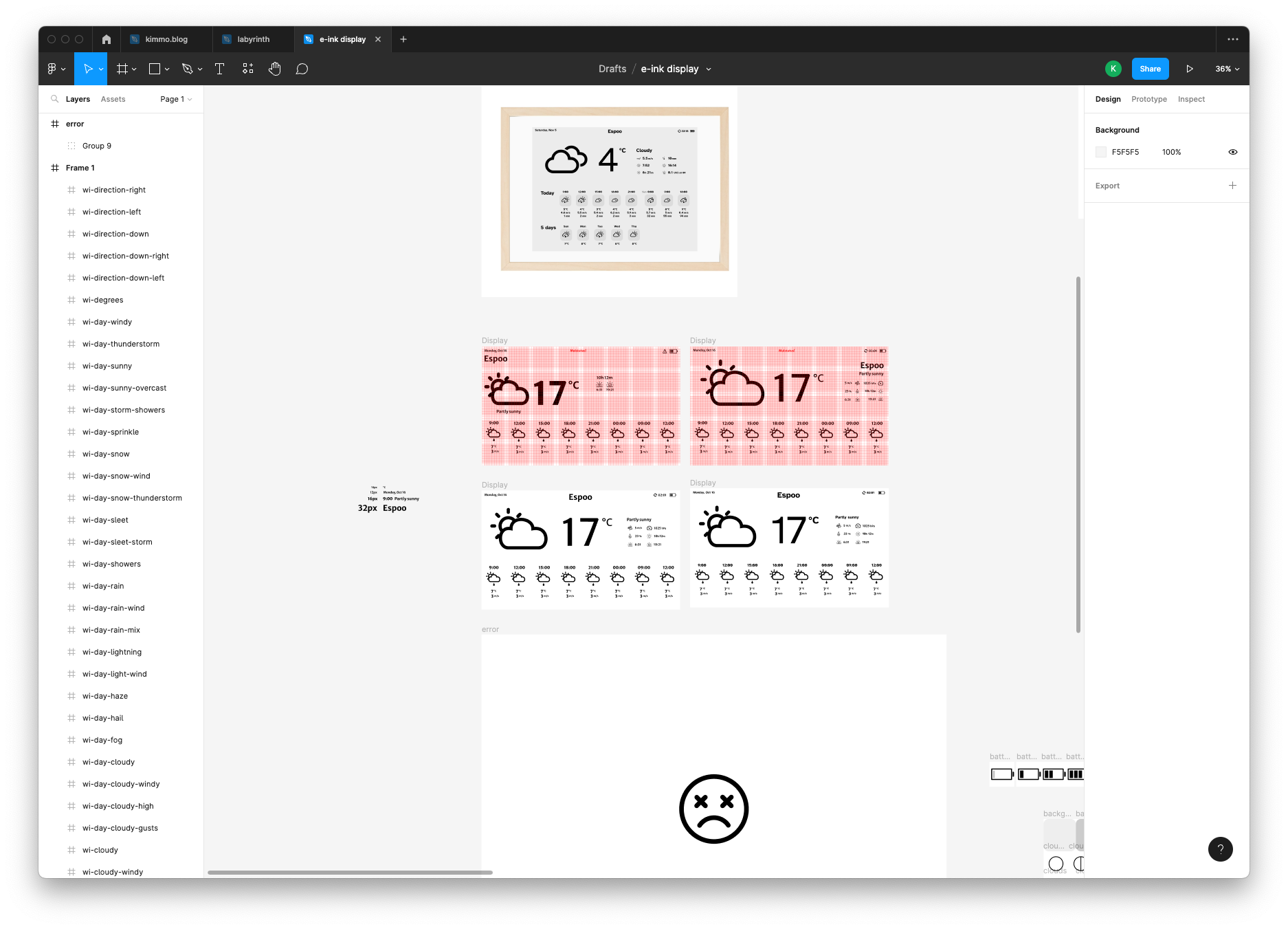The width and height of the screenshot is (1288, 929).
Task: Edit the background hex value F5F5F5
Action: click(1125, 152)
